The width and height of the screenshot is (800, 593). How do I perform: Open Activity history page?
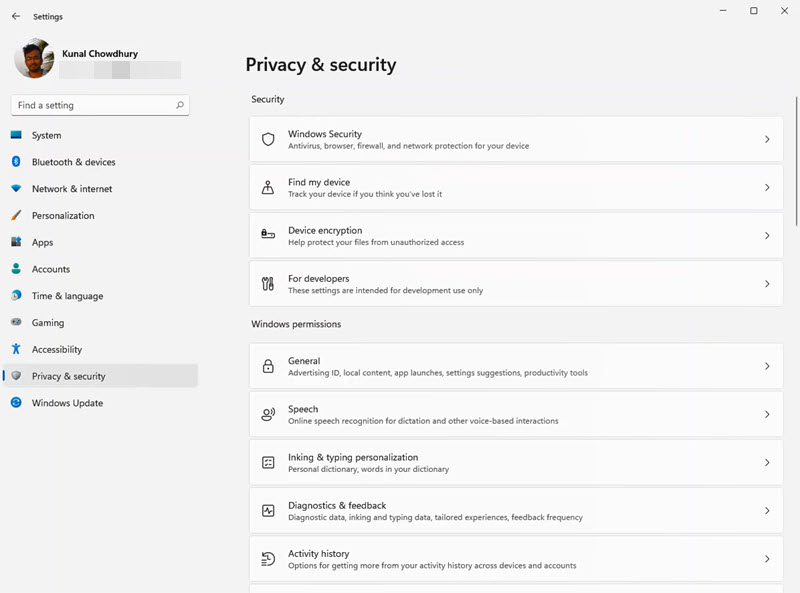tap(516, 559)
